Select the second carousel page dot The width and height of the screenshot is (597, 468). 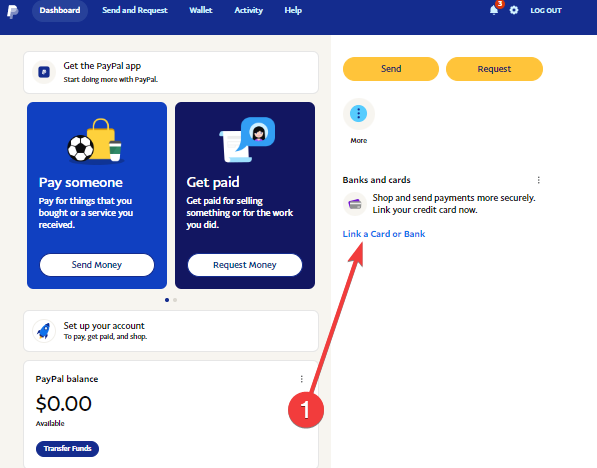pyautogui.click(x=175, y=300)
